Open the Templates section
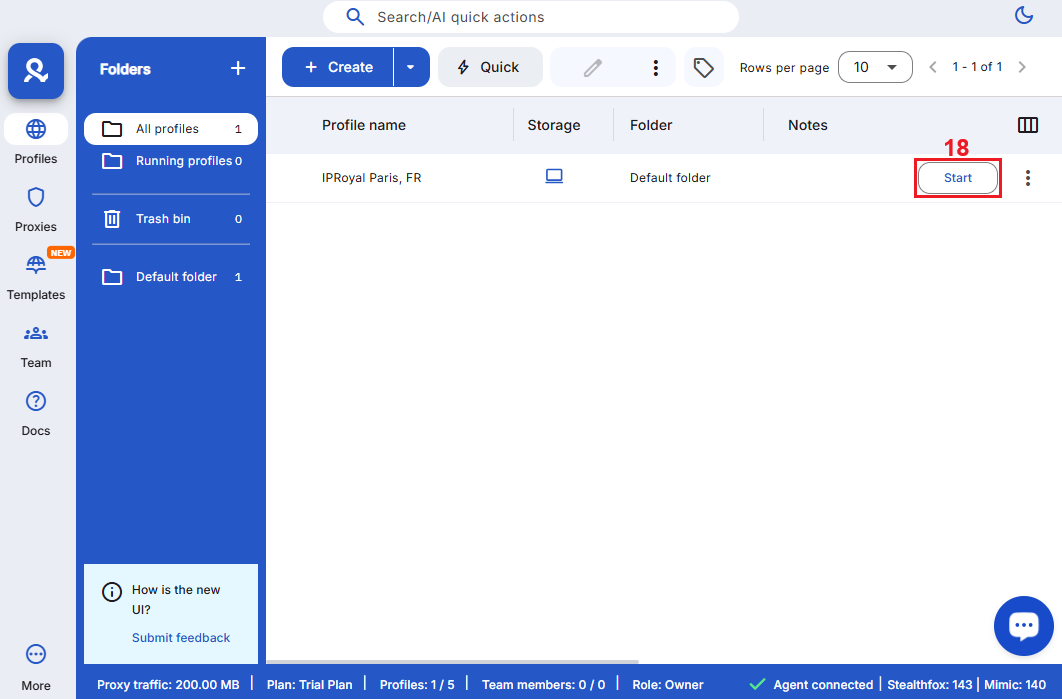 click(36, 265)
